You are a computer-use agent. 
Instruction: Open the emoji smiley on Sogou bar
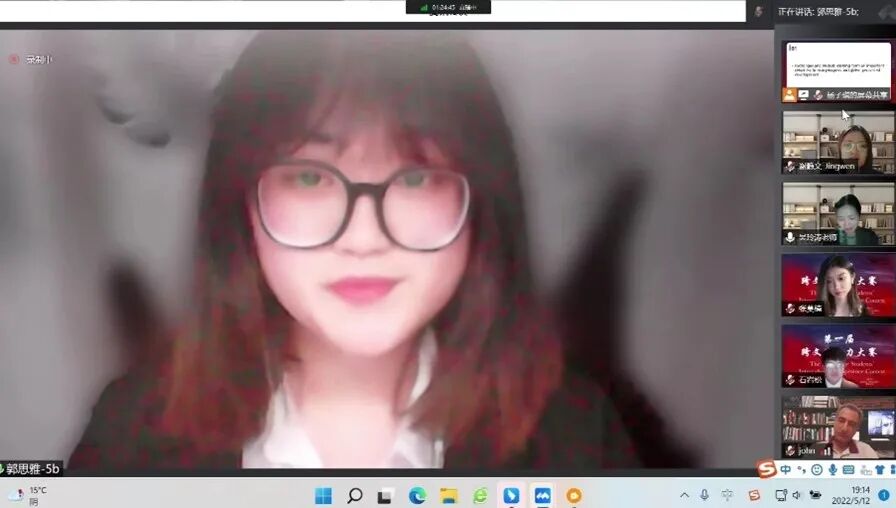pos(817,470)
